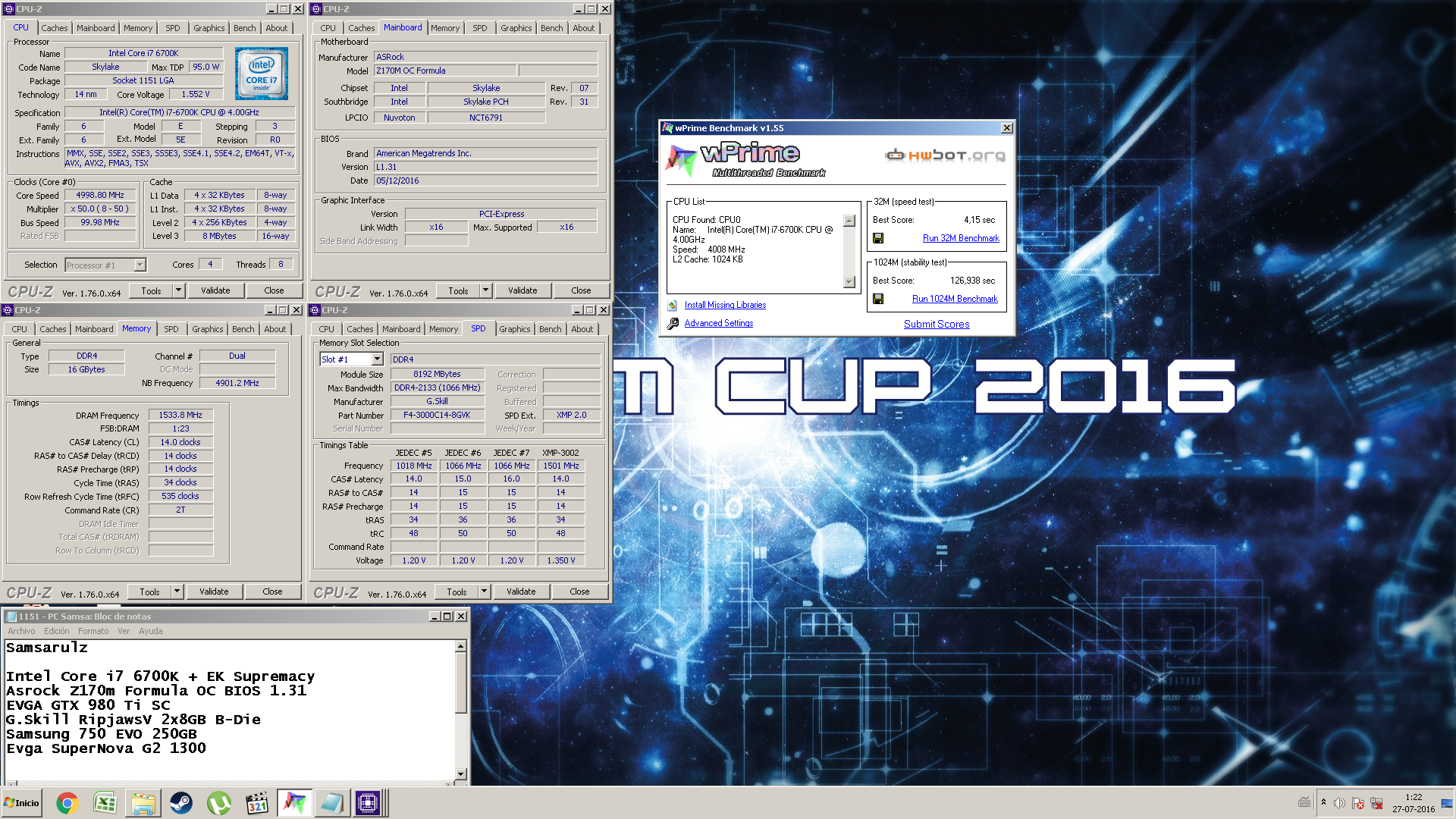This screenshot has width=1456, height=819.
Task: Click the Core Speed value 4998.80 MHz
Action: point(100,195)
